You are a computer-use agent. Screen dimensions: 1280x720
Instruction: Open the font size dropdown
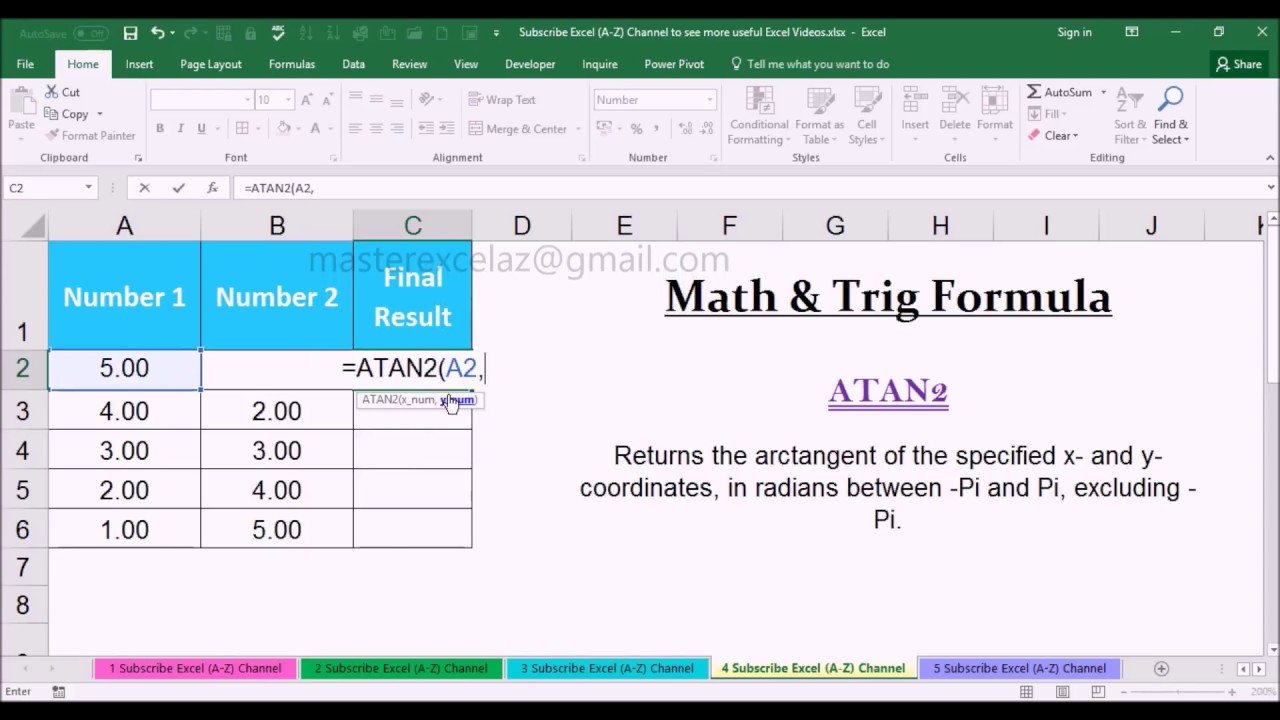(288, 100)
